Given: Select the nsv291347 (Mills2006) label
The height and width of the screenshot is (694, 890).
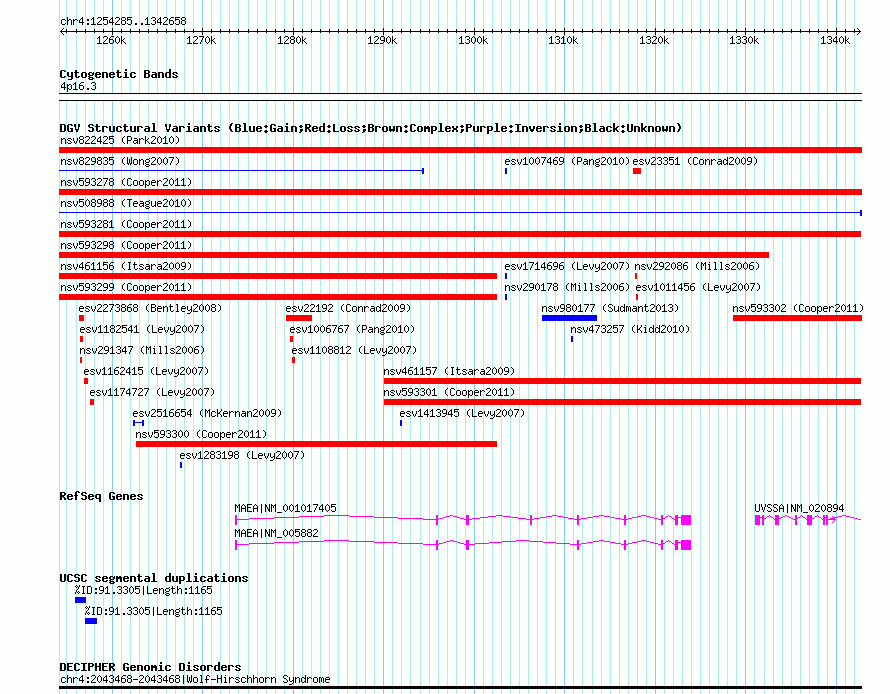Looking at the screenshot, I should pyautogui.click(x=142, y=350).
